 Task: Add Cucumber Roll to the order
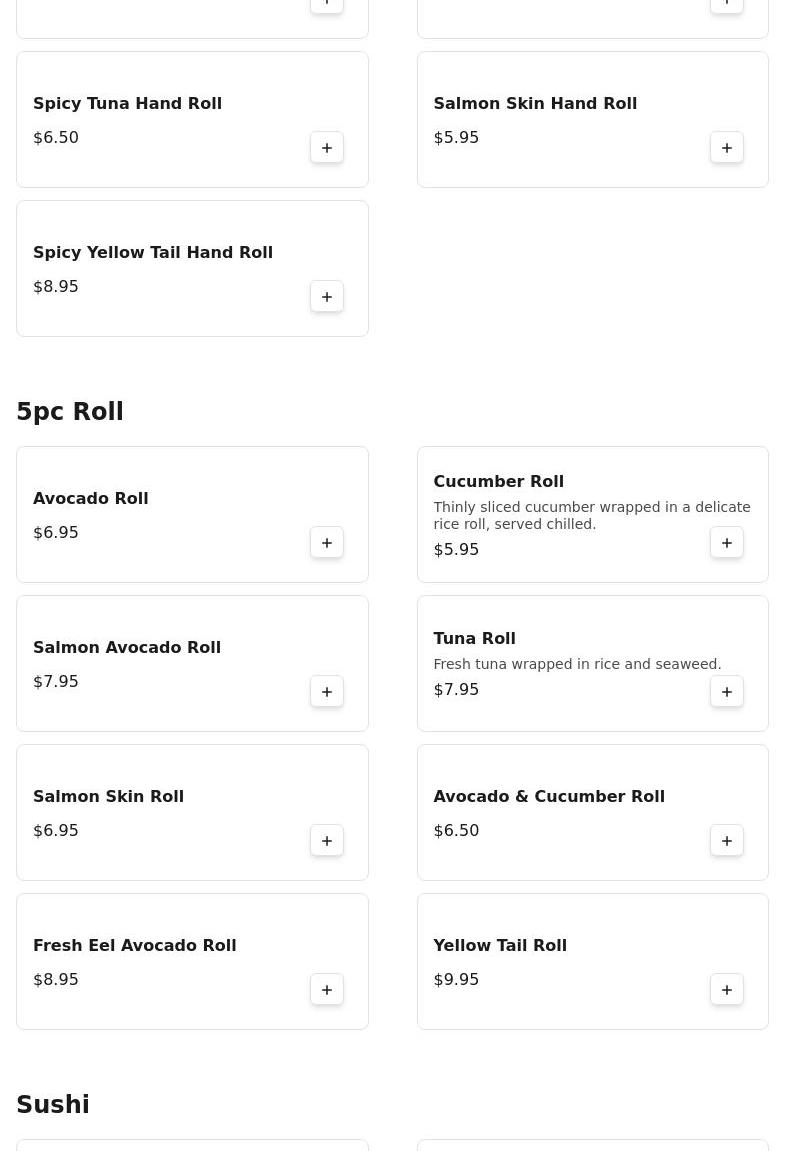pyautogui.click(x=727, y=543)
